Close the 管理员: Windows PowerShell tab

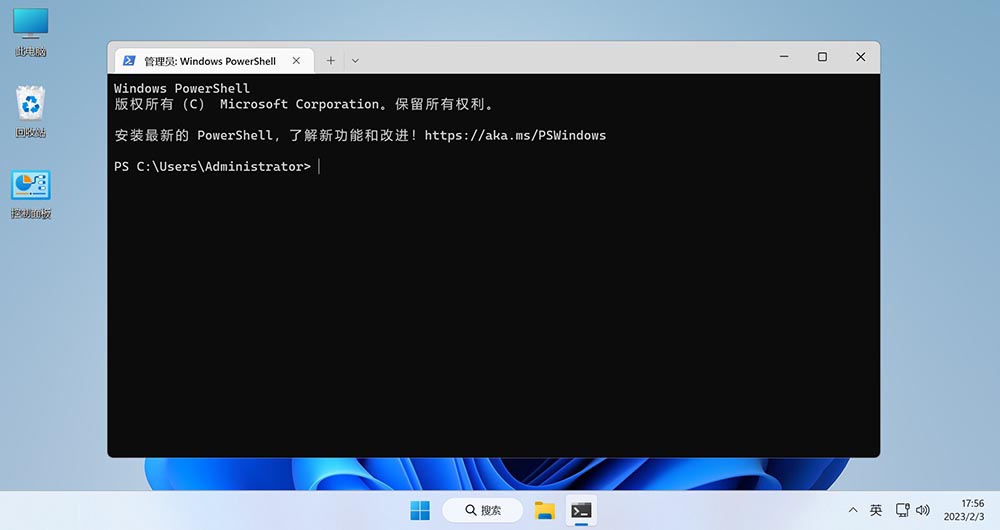pyautogui.click(x=297, y=61)
